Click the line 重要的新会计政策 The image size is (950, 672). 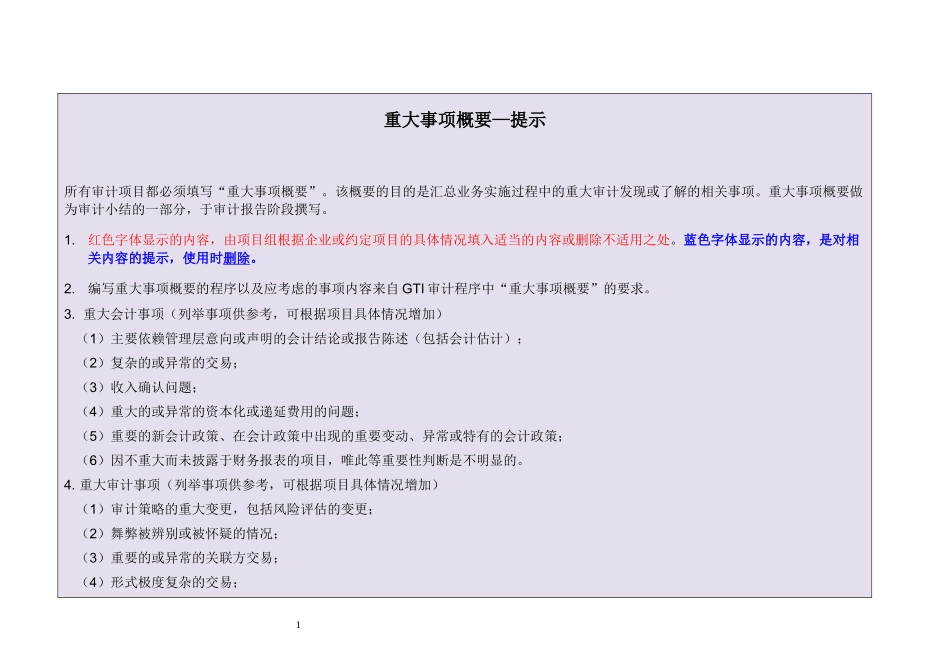pos(321,436)
